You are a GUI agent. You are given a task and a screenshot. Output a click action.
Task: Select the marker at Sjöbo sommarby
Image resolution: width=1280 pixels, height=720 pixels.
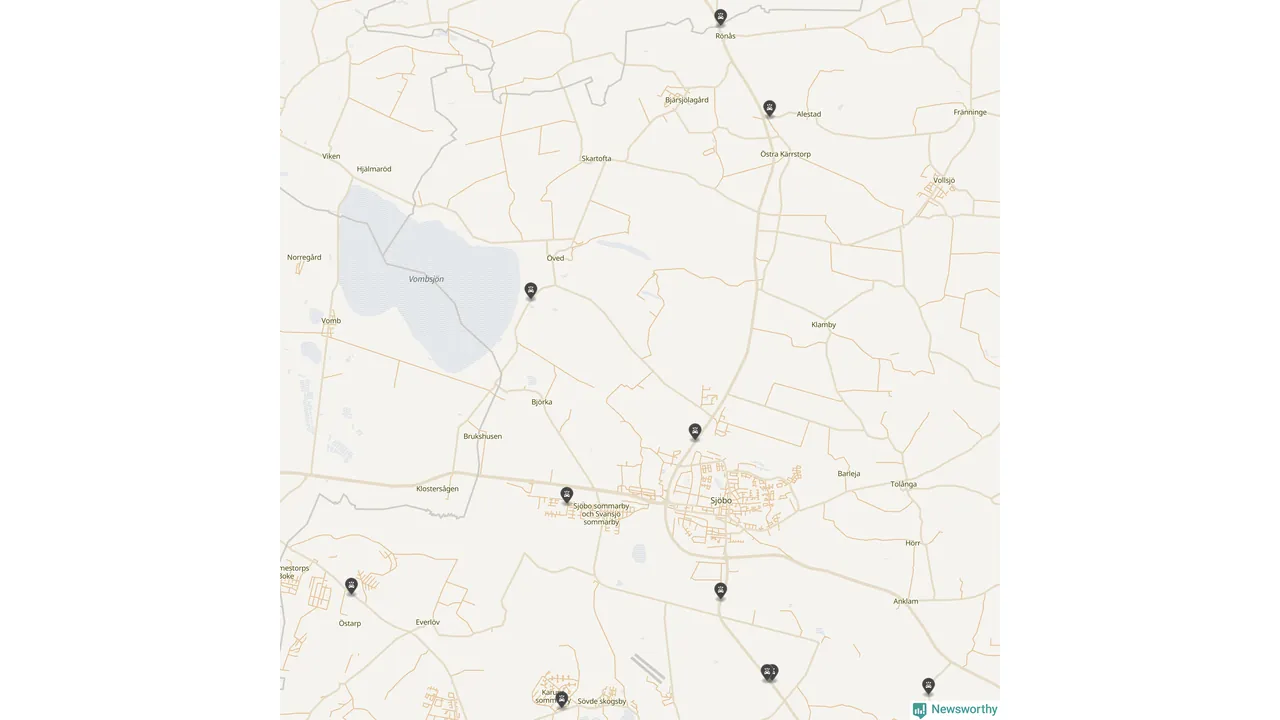(567, 495)
